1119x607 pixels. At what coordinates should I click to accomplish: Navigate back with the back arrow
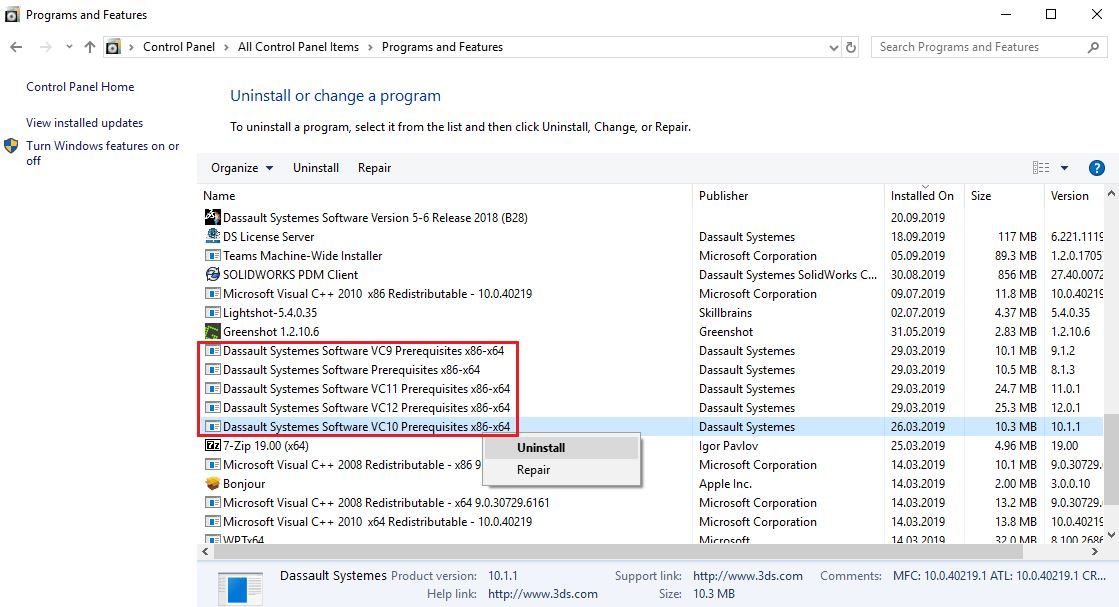coord(17,47)
